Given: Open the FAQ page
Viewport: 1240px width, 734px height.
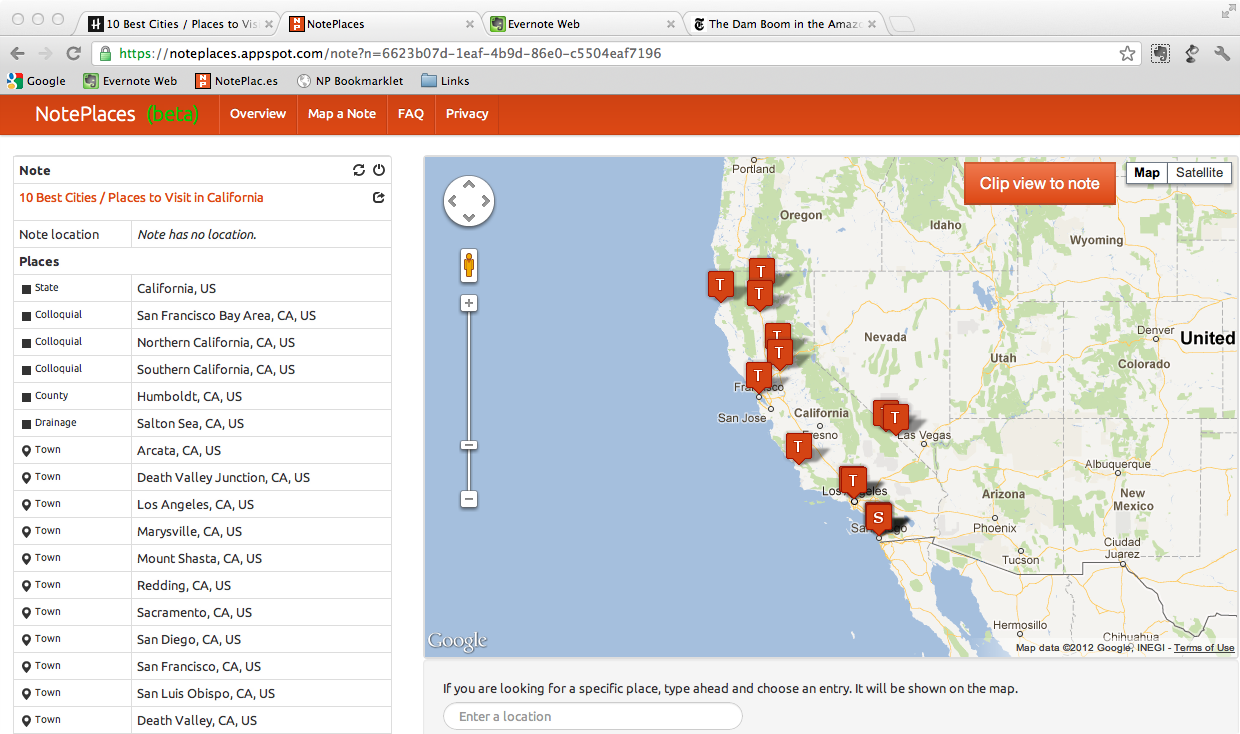Looking at the screenshot, I should click(411, 114).
